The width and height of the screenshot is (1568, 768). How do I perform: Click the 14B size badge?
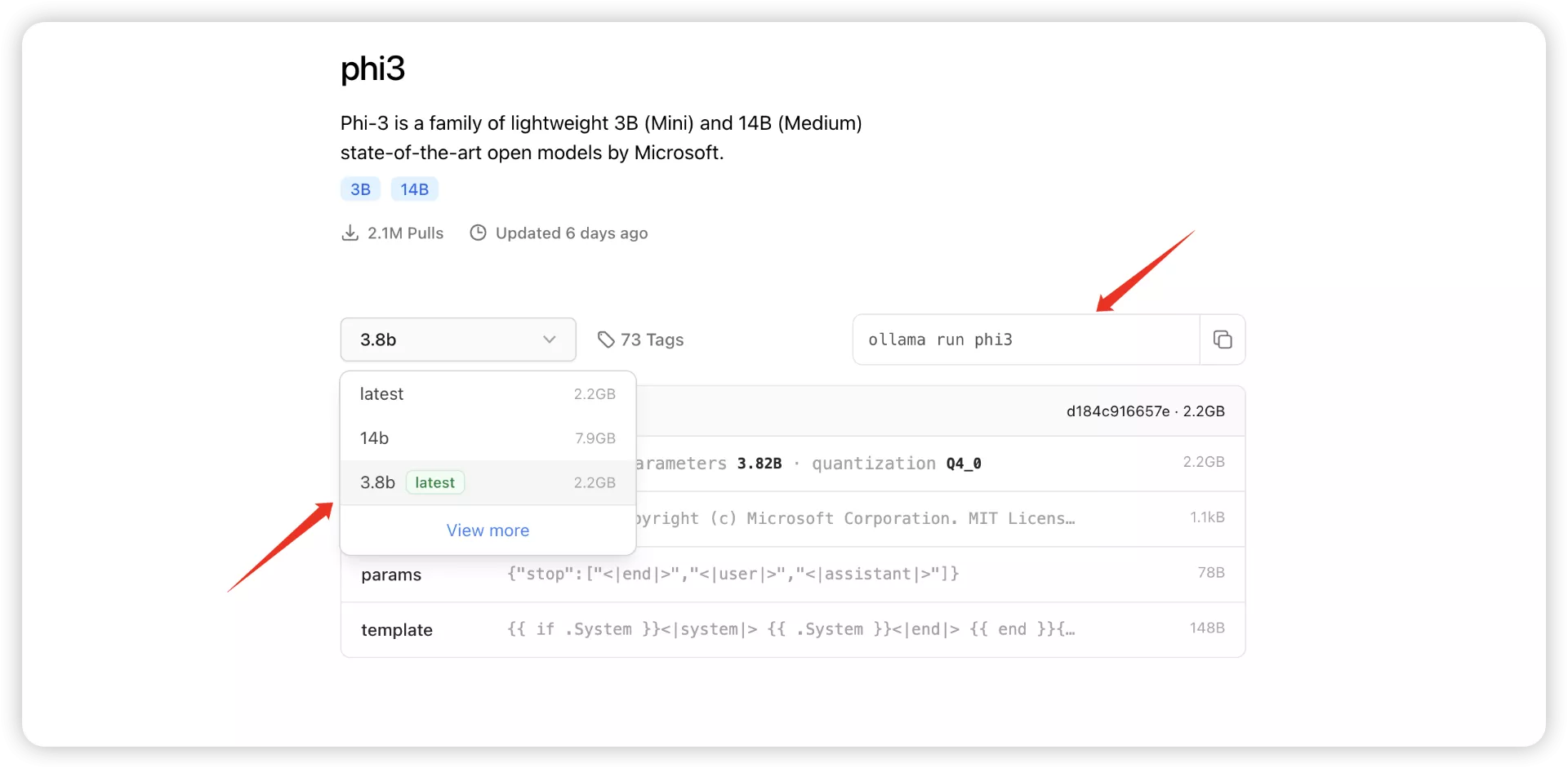(414, 189)
